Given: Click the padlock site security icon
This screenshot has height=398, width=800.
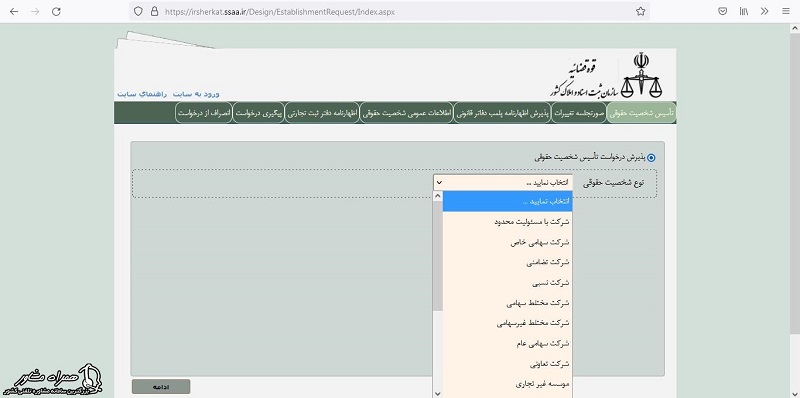Looking at the screenshot, I should [x=154, y=11].
